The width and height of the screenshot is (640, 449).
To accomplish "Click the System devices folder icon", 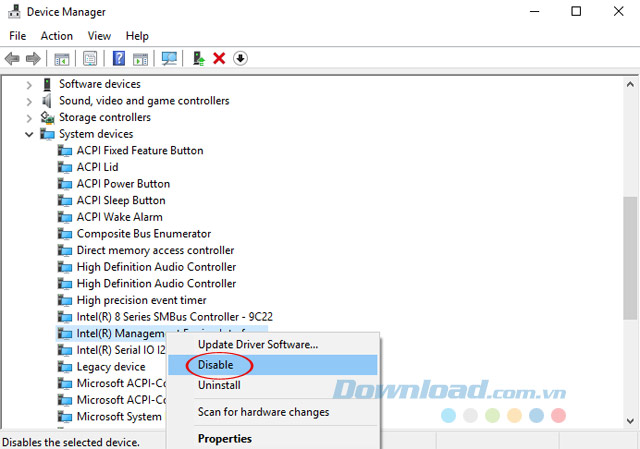I will pyautogui.click(x=47, y=134).
